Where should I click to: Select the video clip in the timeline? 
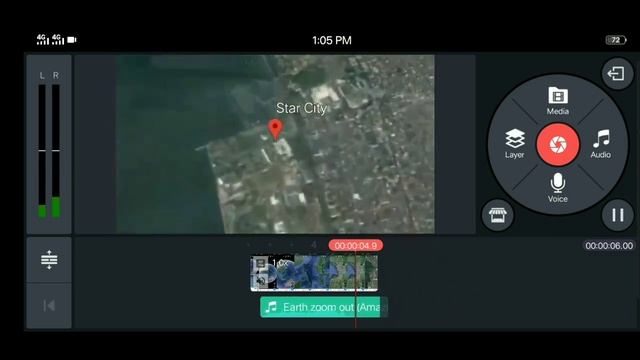[x=314, y=273]
